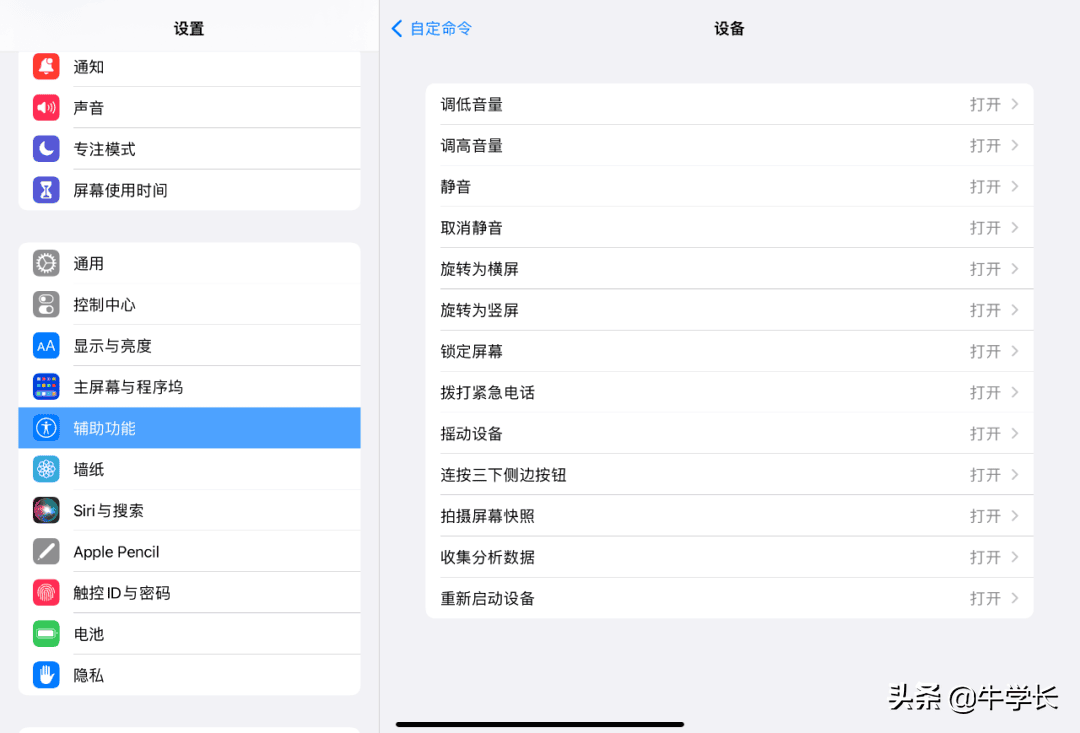
Task: Tap the Screen Time hourglass icon
Action: [46, 190]
